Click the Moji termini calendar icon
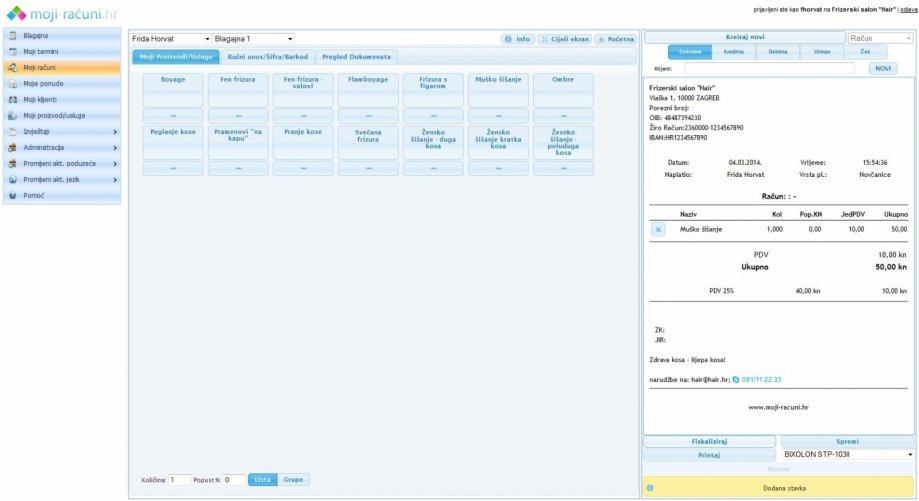 pos(13,52)
